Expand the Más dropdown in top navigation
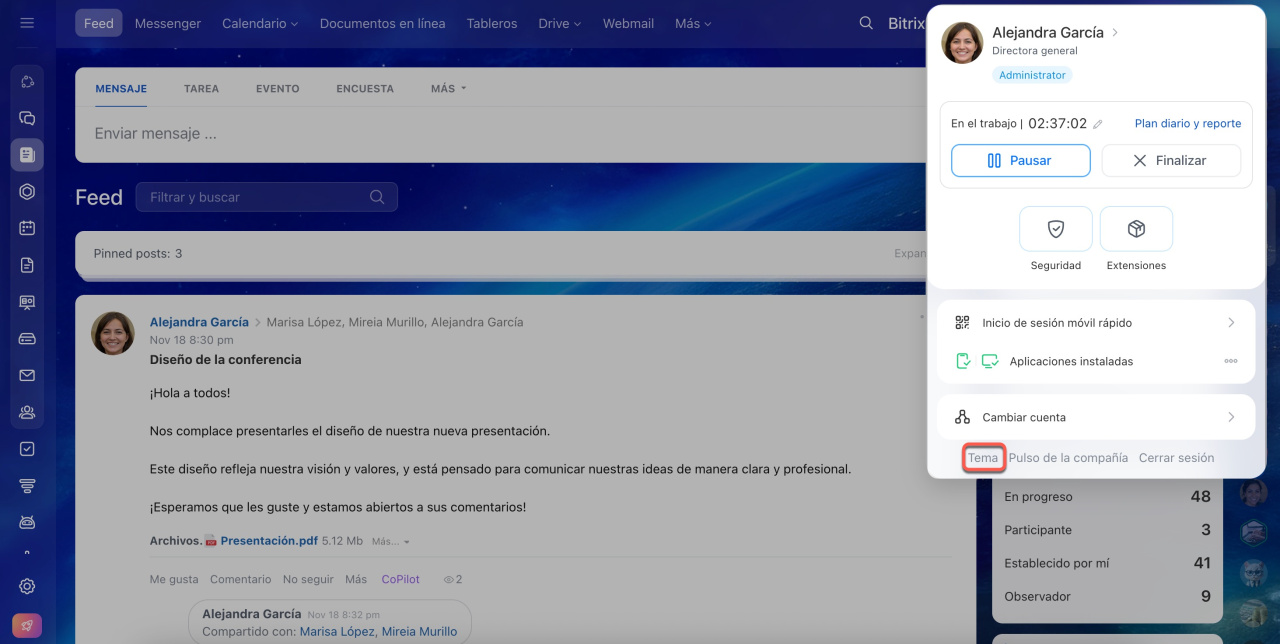Viewport: 1280px width, 644px height. pos(693,23)
